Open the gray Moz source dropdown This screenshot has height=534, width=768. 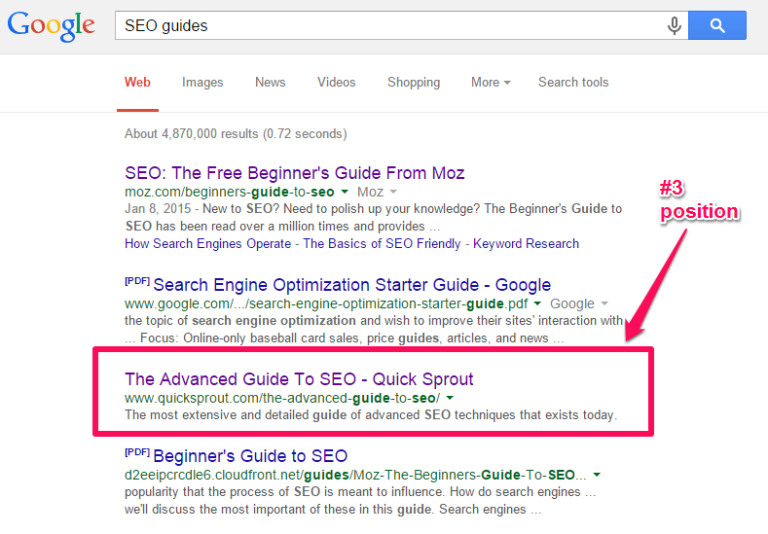[x=393, y=192]
